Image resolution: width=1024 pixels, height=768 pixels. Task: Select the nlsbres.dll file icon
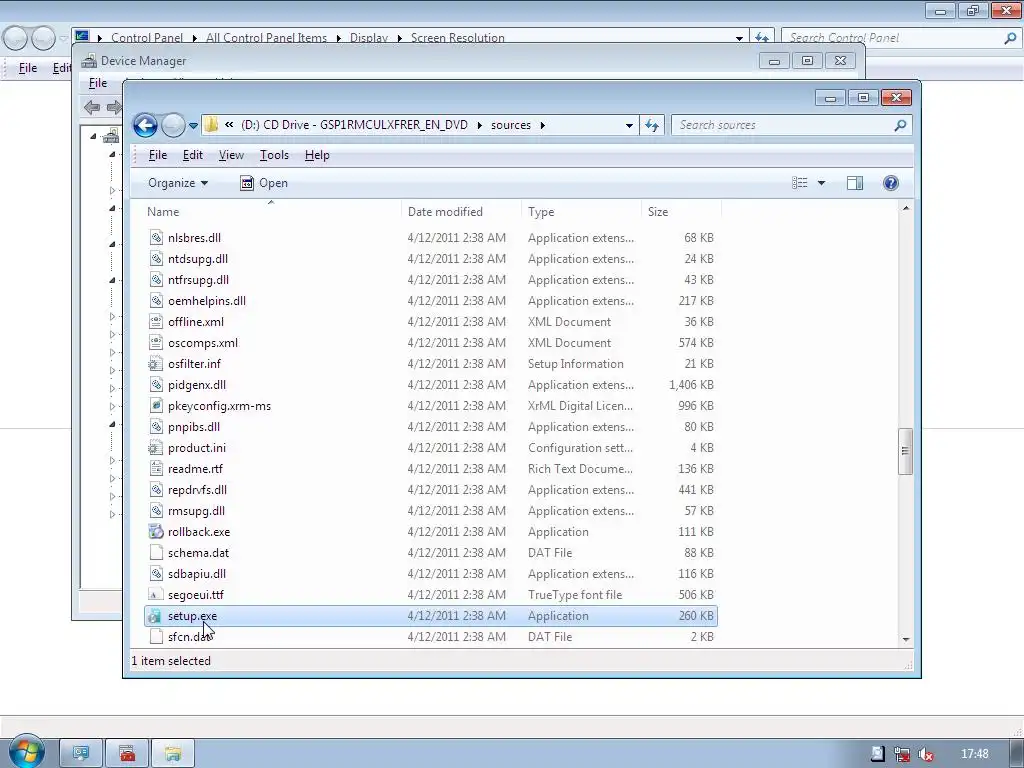(x=155, y=238)
